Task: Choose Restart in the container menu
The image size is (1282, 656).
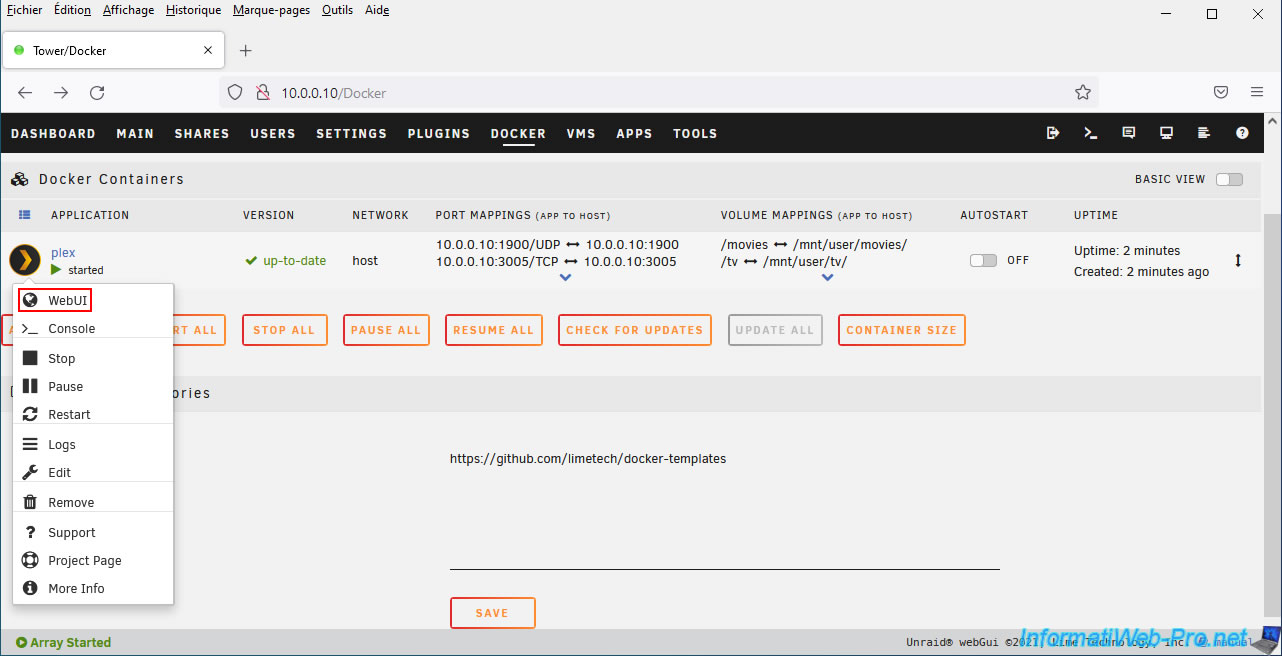Action: (x=69, y=414)
